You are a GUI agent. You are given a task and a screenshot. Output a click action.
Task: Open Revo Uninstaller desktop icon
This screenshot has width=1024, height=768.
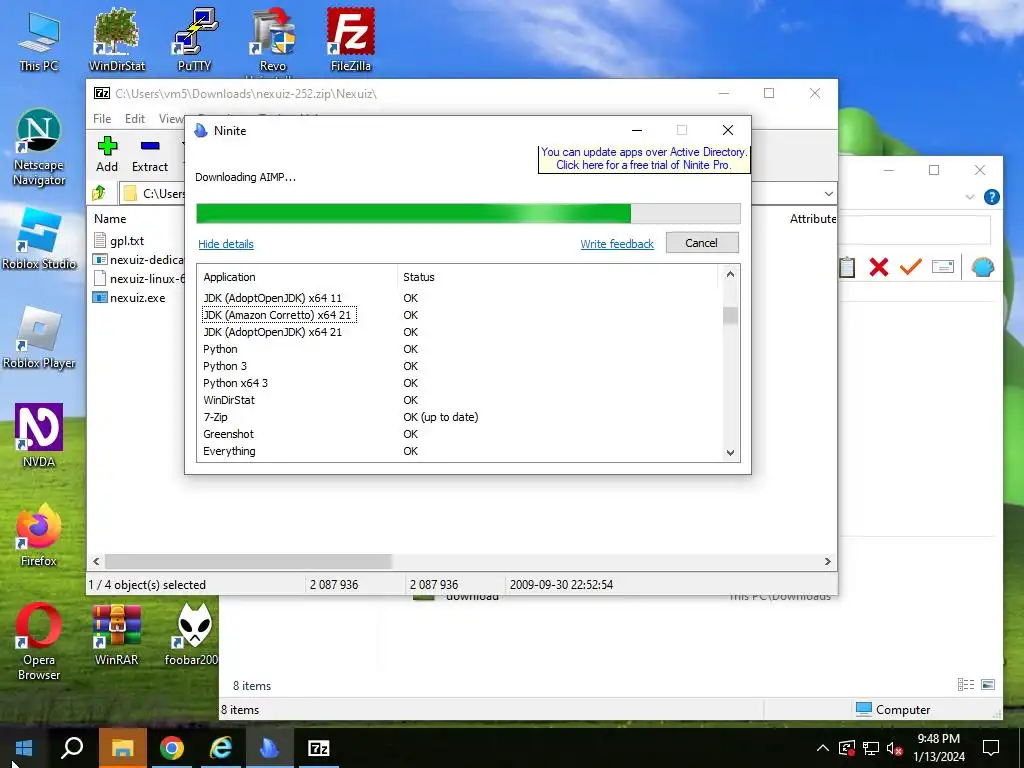click(273, 41)
